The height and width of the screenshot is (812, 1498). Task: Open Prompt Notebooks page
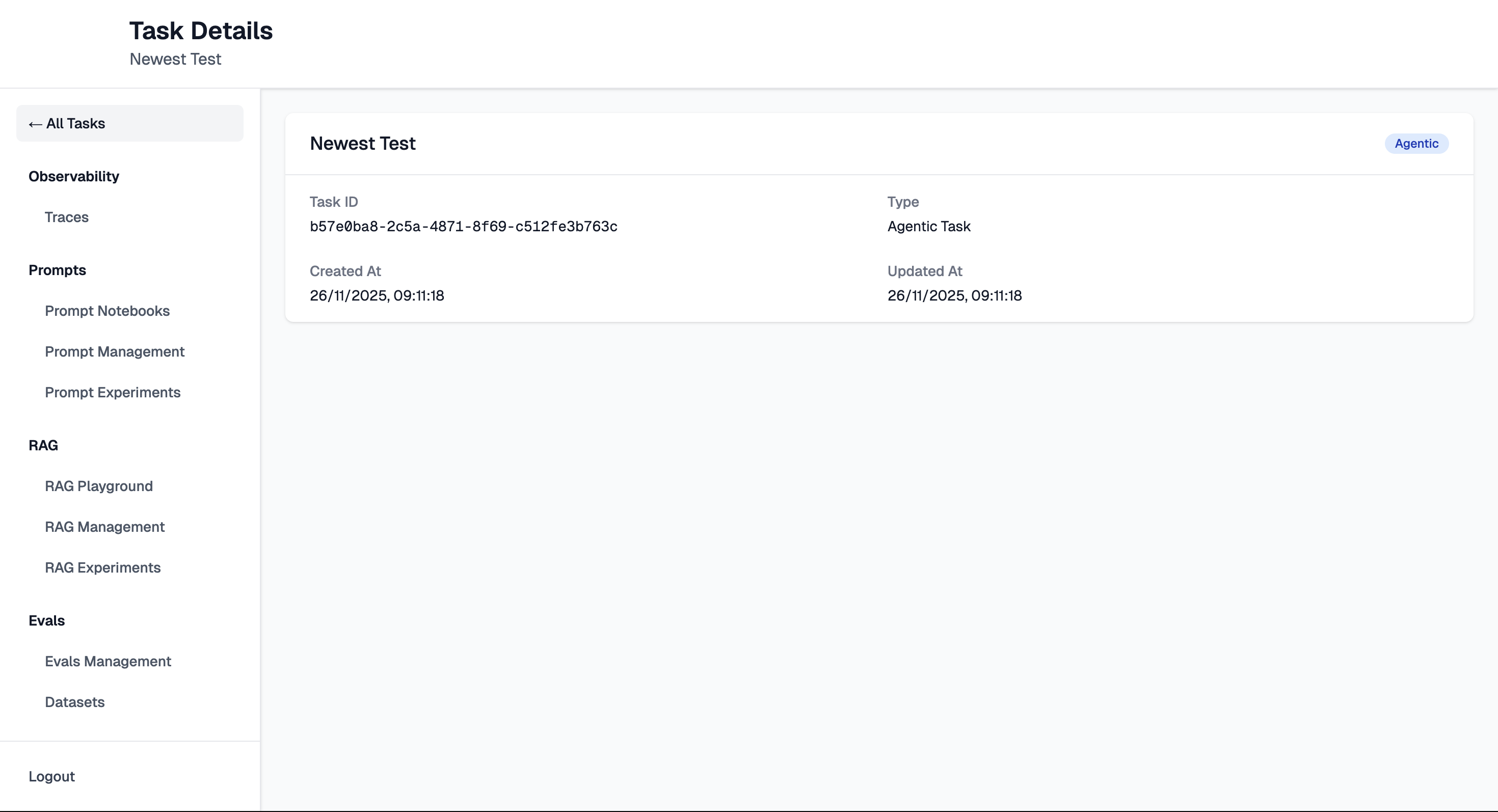107,311
